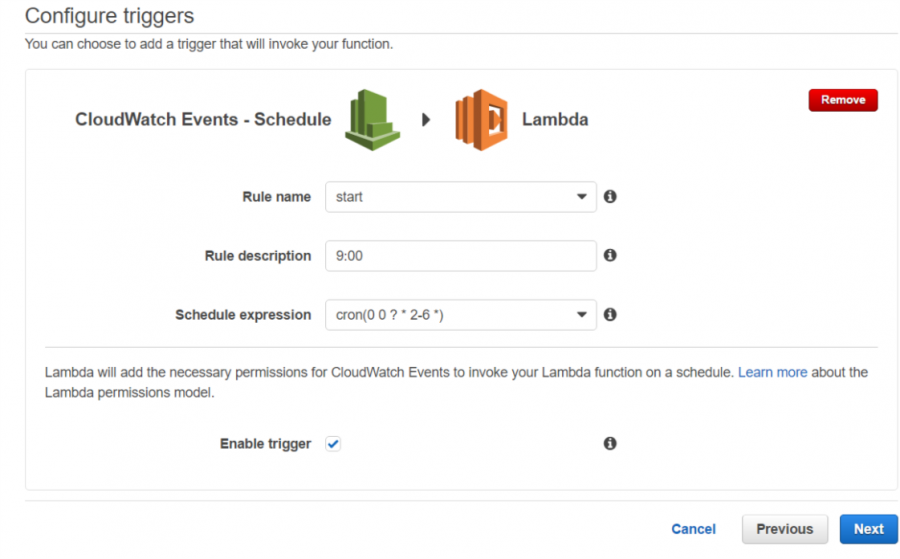Expand the Rule name dropdown arrow
Image resolution: width=900 pixels, height=559 pixels.
click(581, 197)
